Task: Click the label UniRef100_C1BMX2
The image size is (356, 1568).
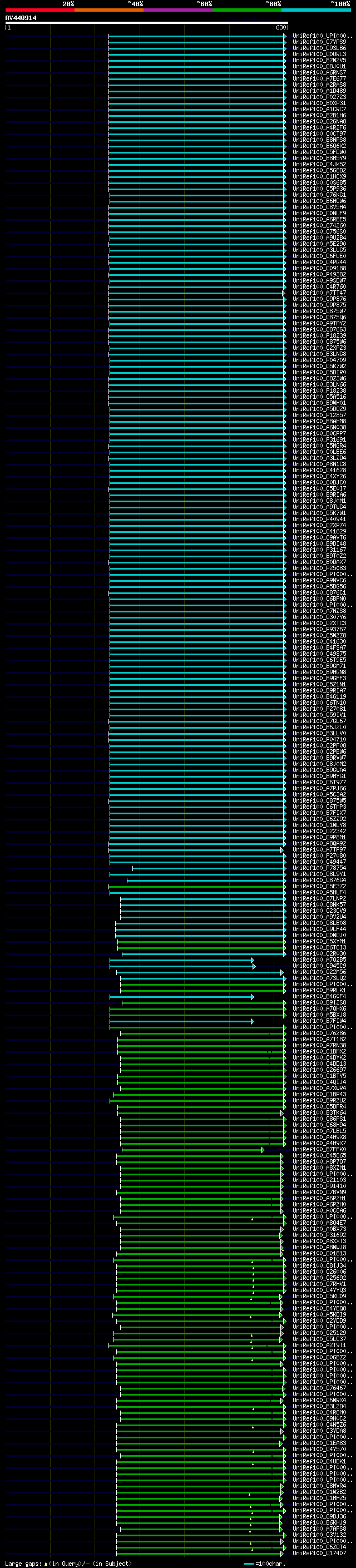Action: click(x=319, y=1051)
